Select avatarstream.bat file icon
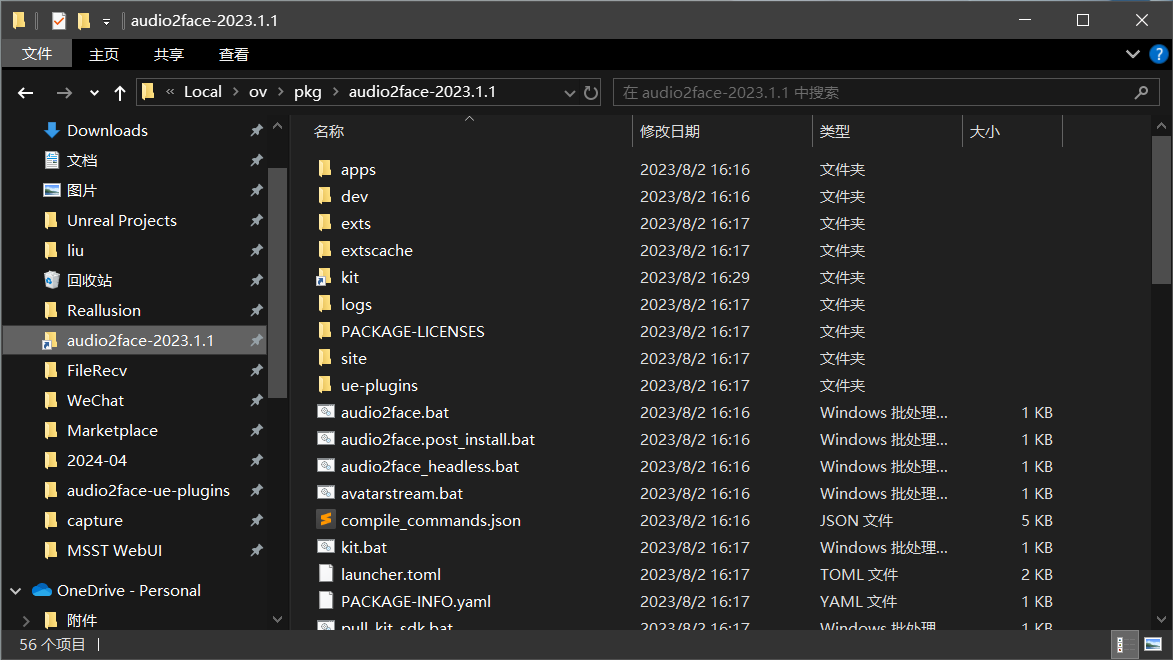The width and height of the screenshot is (1173, 660). [x=325, y=492]
